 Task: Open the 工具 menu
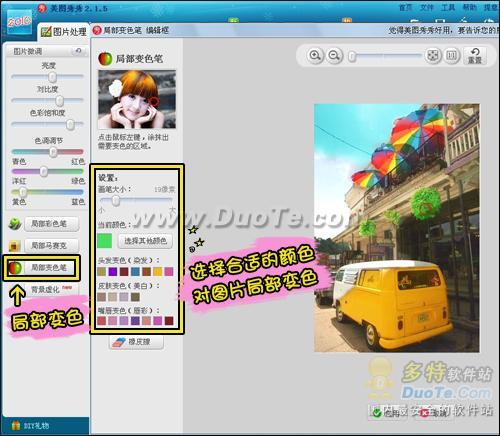(448, 7)
